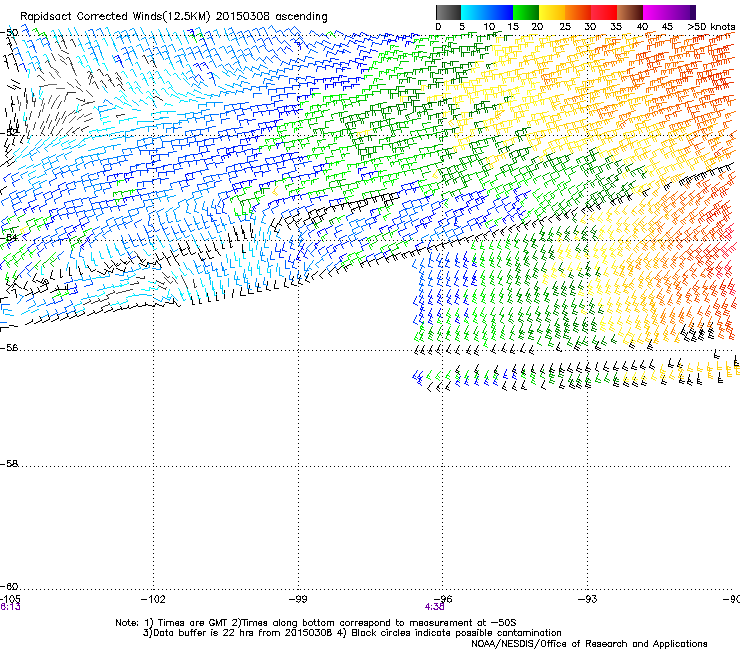
Task: Click the latitude label '-54'
Action: (9, 237)
